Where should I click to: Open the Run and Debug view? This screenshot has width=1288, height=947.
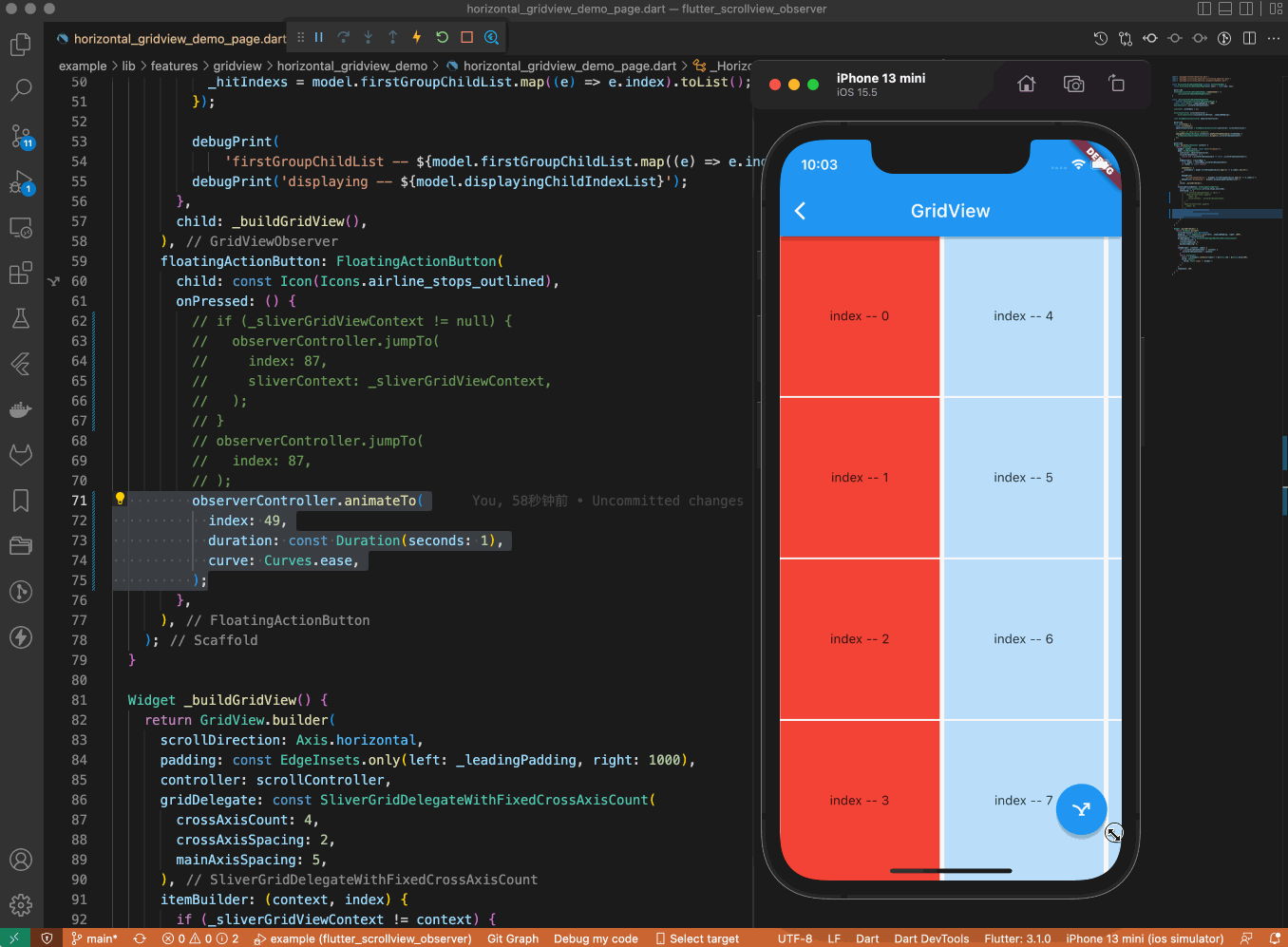(21, 181)
